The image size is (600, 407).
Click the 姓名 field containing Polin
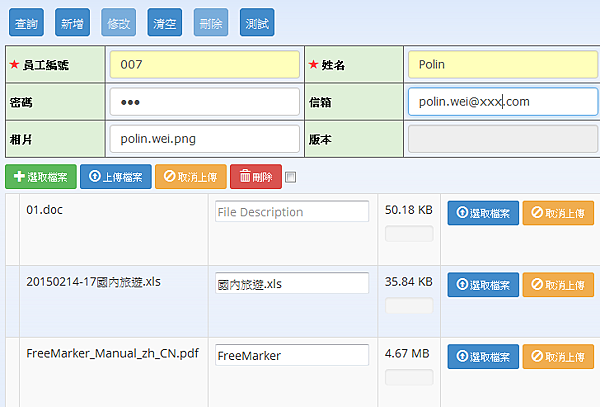[x=503, y=65]
